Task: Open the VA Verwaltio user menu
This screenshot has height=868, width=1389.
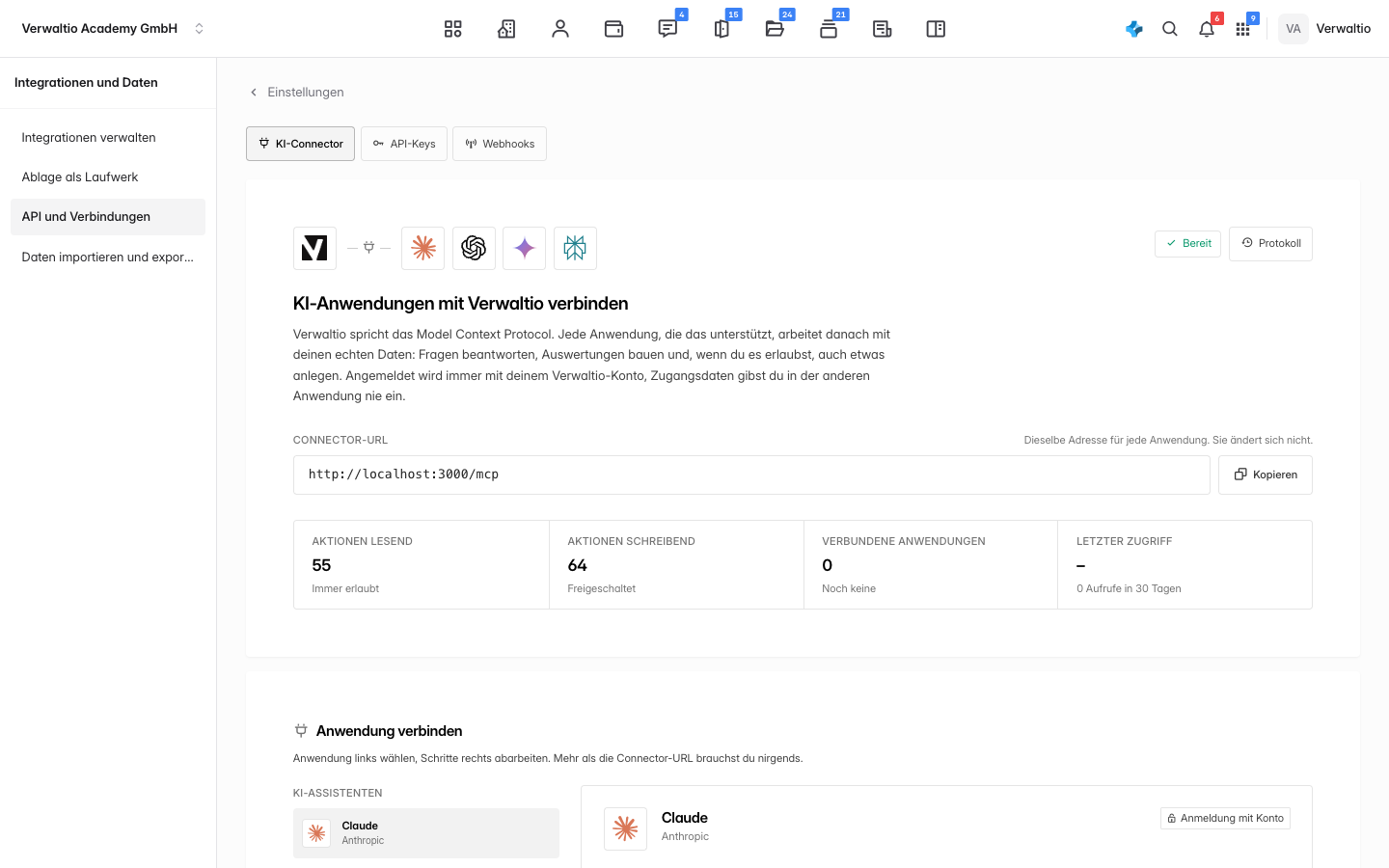Action: [x=1324, y=29]
